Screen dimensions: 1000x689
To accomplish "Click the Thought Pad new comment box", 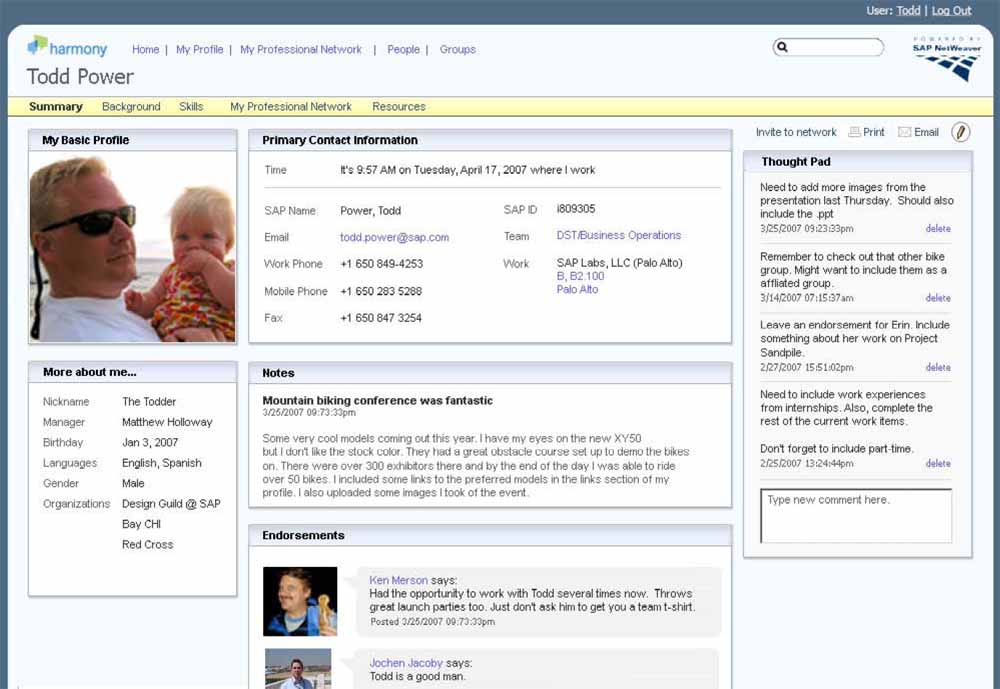I will click(856, 516).
